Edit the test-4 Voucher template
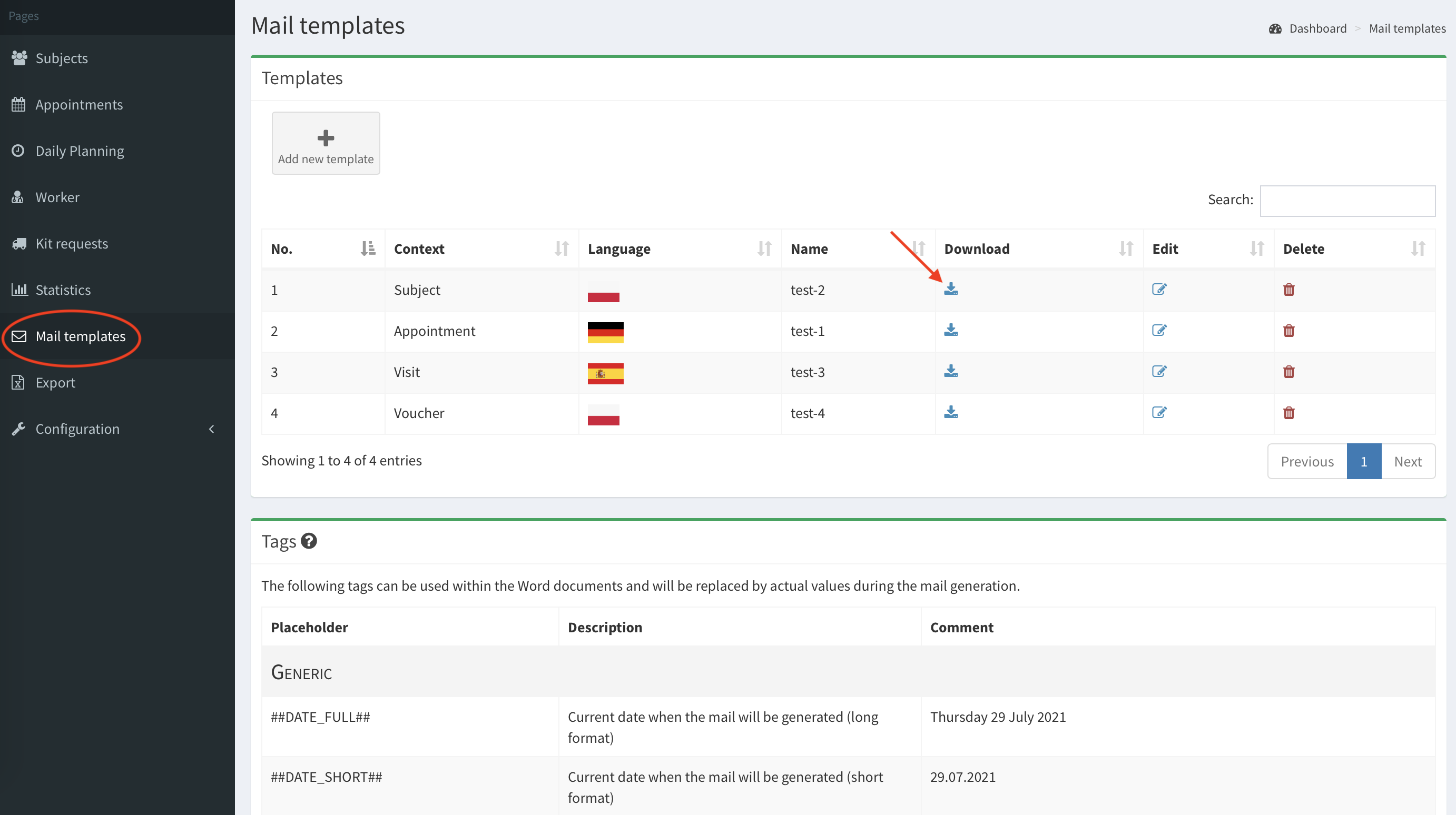The height and width of the screenshot is (815, 1456). 1159,413
